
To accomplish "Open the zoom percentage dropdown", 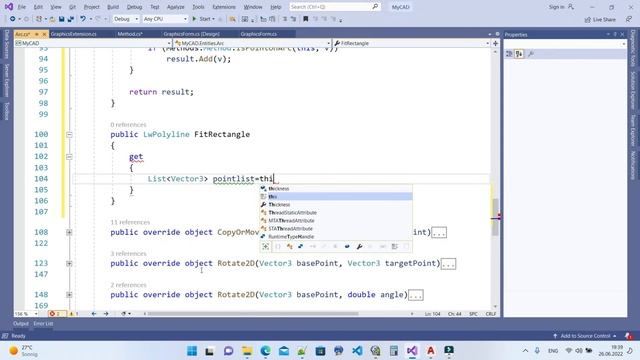I will [26, 314].
